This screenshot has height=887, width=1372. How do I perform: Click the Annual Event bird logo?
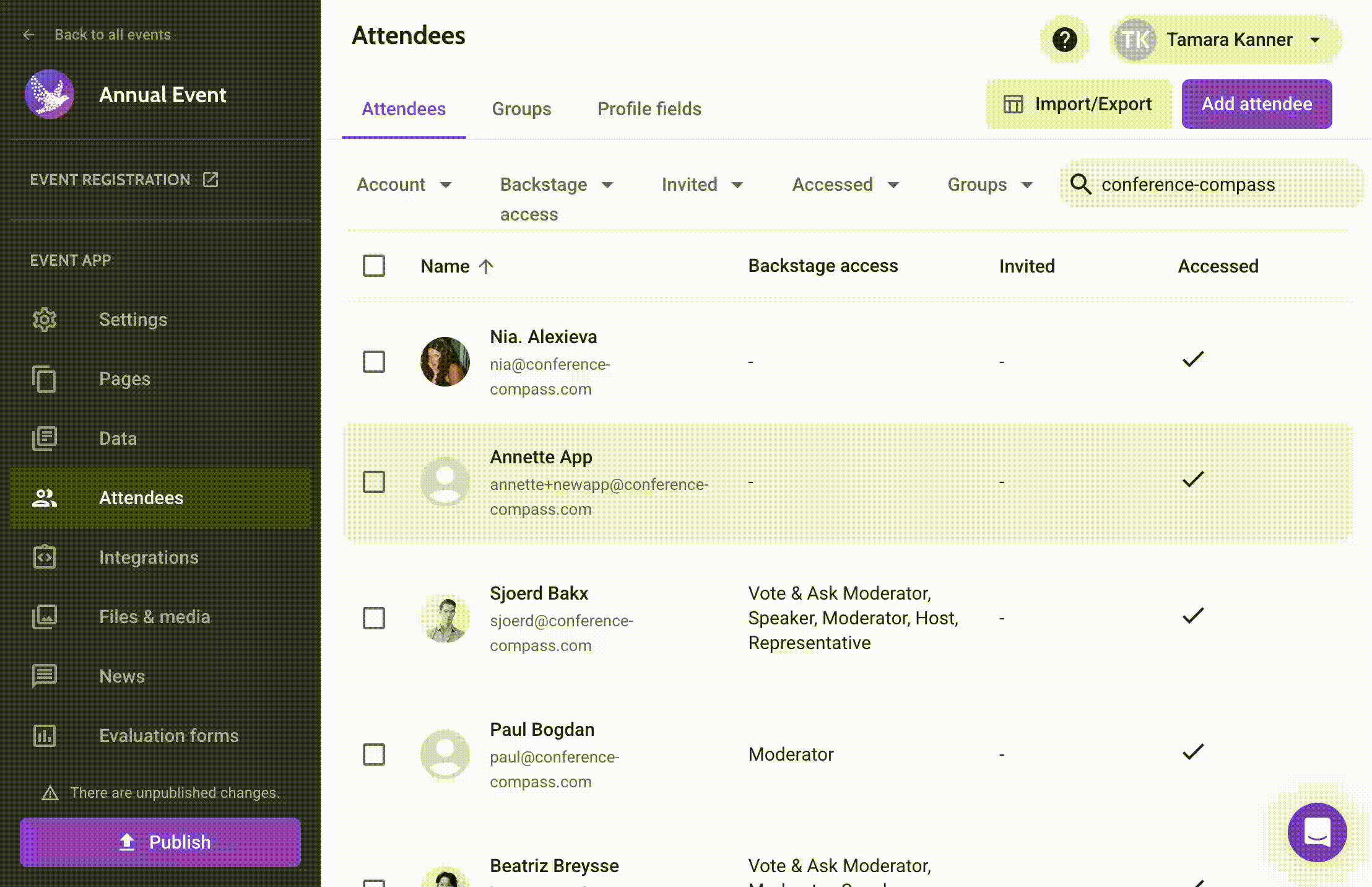(x=50, y=94)
